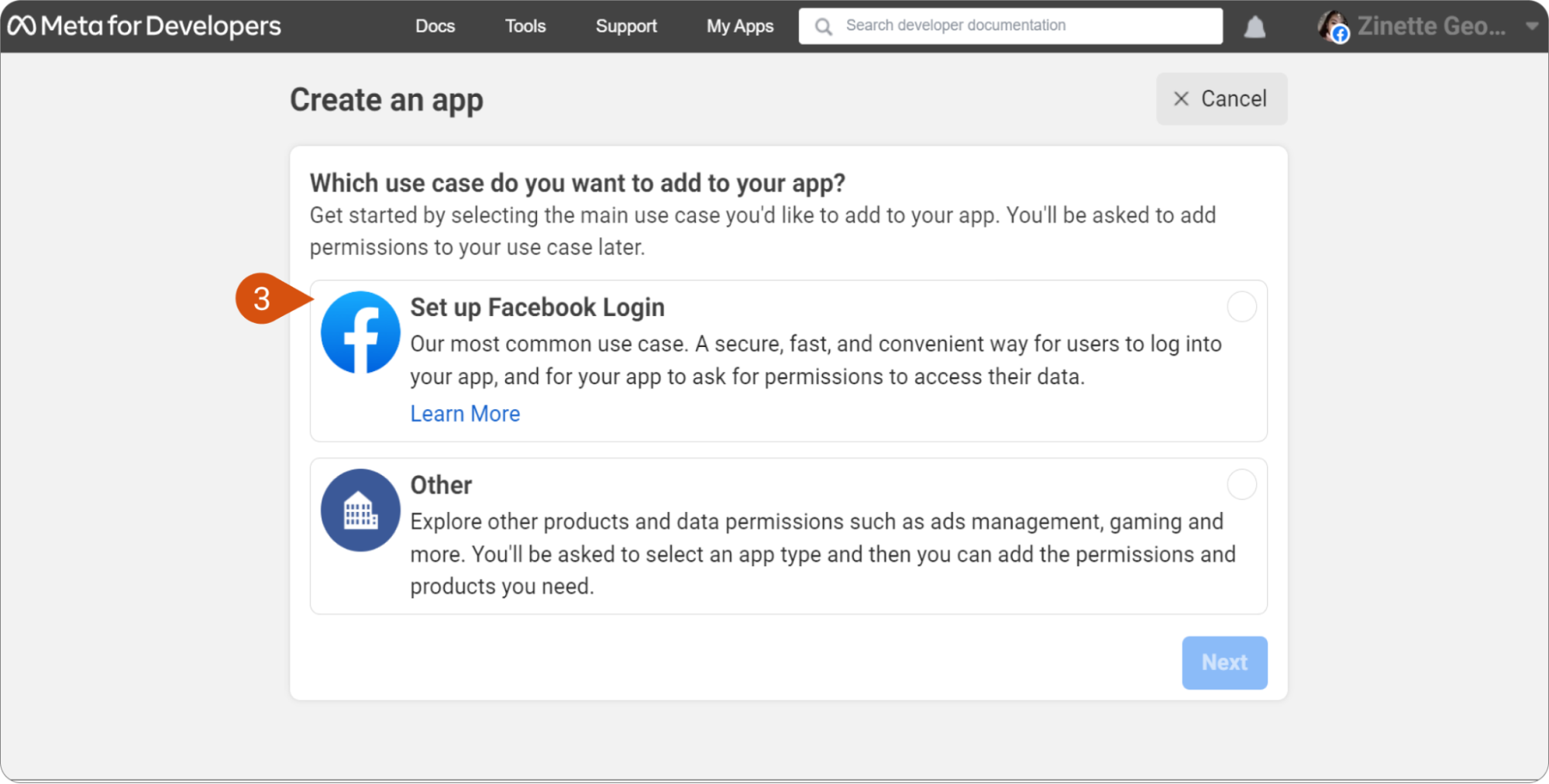Viewport: 1549px width, 784px height.
Task: Go to My Apps
Action: (740, 26)
